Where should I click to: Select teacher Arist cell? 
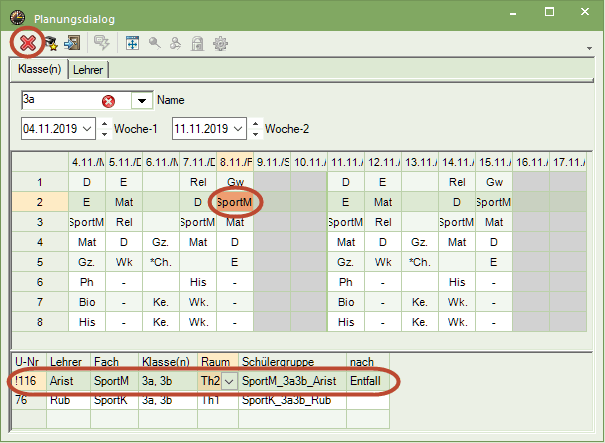tap(69, 381)
